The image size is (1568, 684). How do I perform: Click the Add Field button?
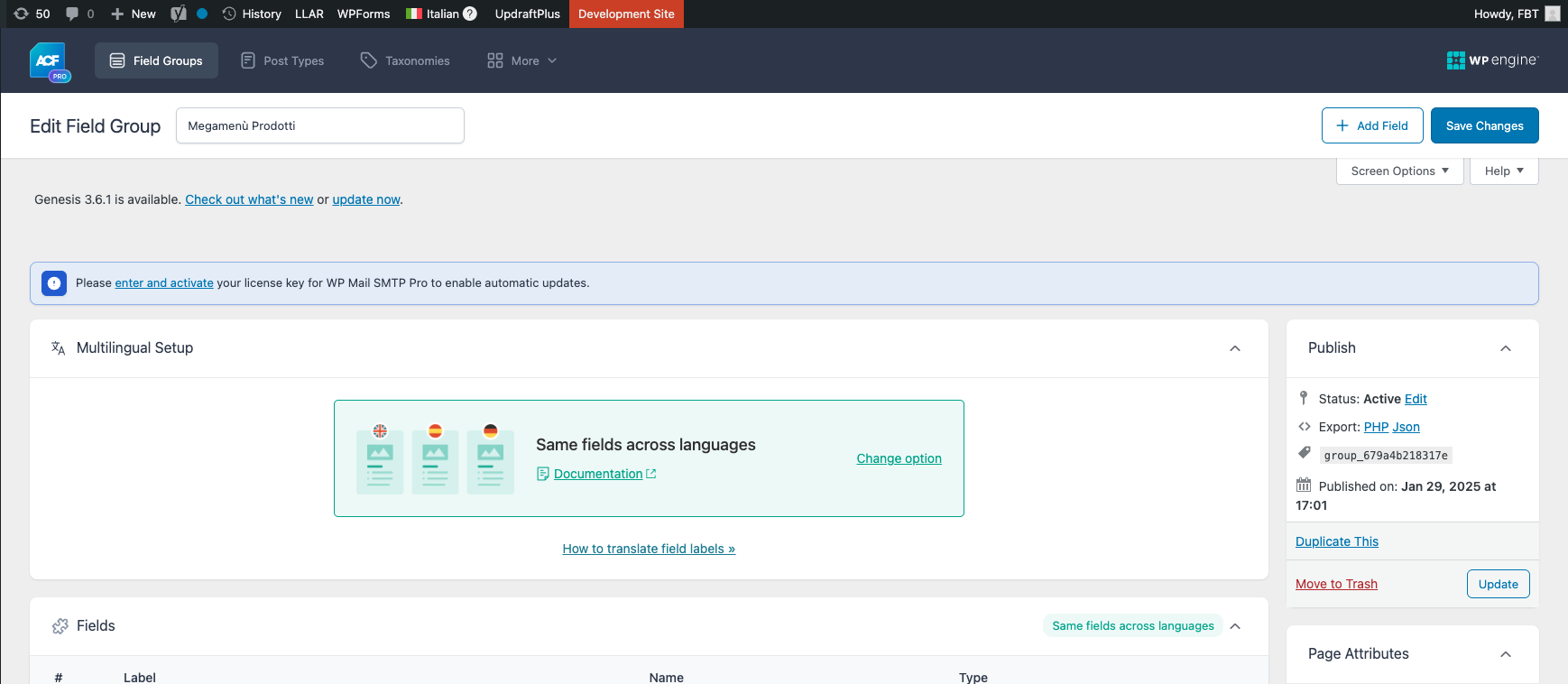pyautogui.click(x=1371, y=125)
